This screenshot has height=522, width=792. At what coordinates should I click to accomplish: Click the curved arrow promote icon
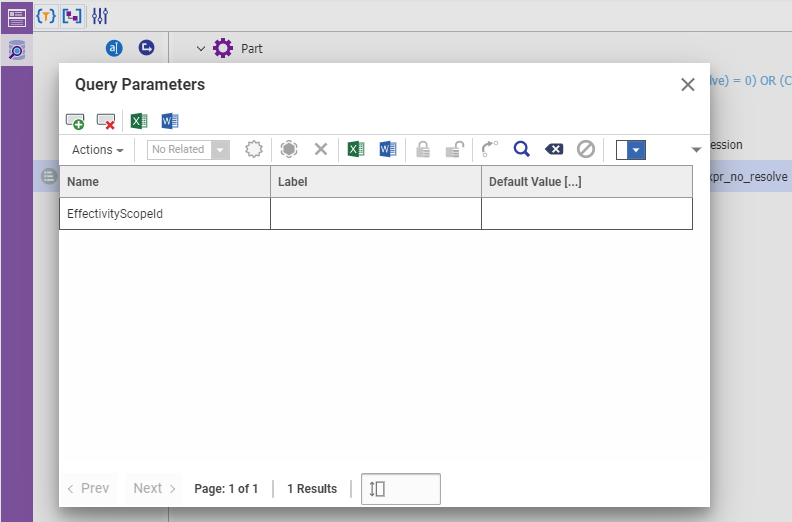click(489, 149)
